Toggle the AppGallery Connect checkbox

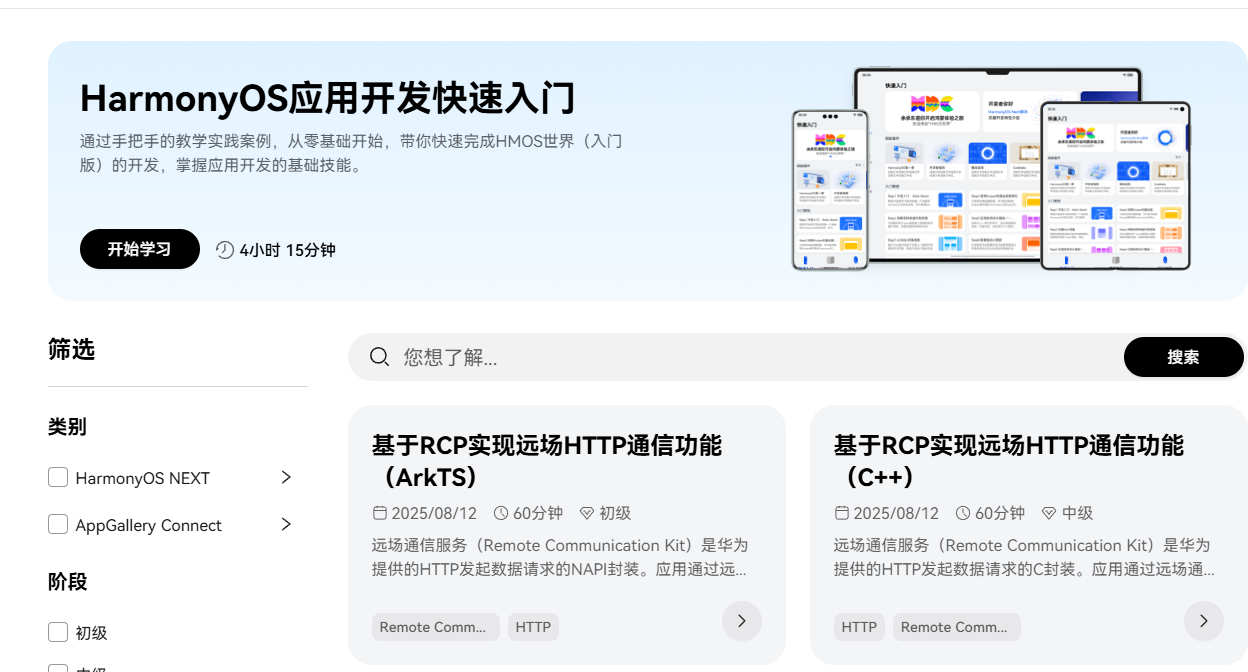(58, 524)
